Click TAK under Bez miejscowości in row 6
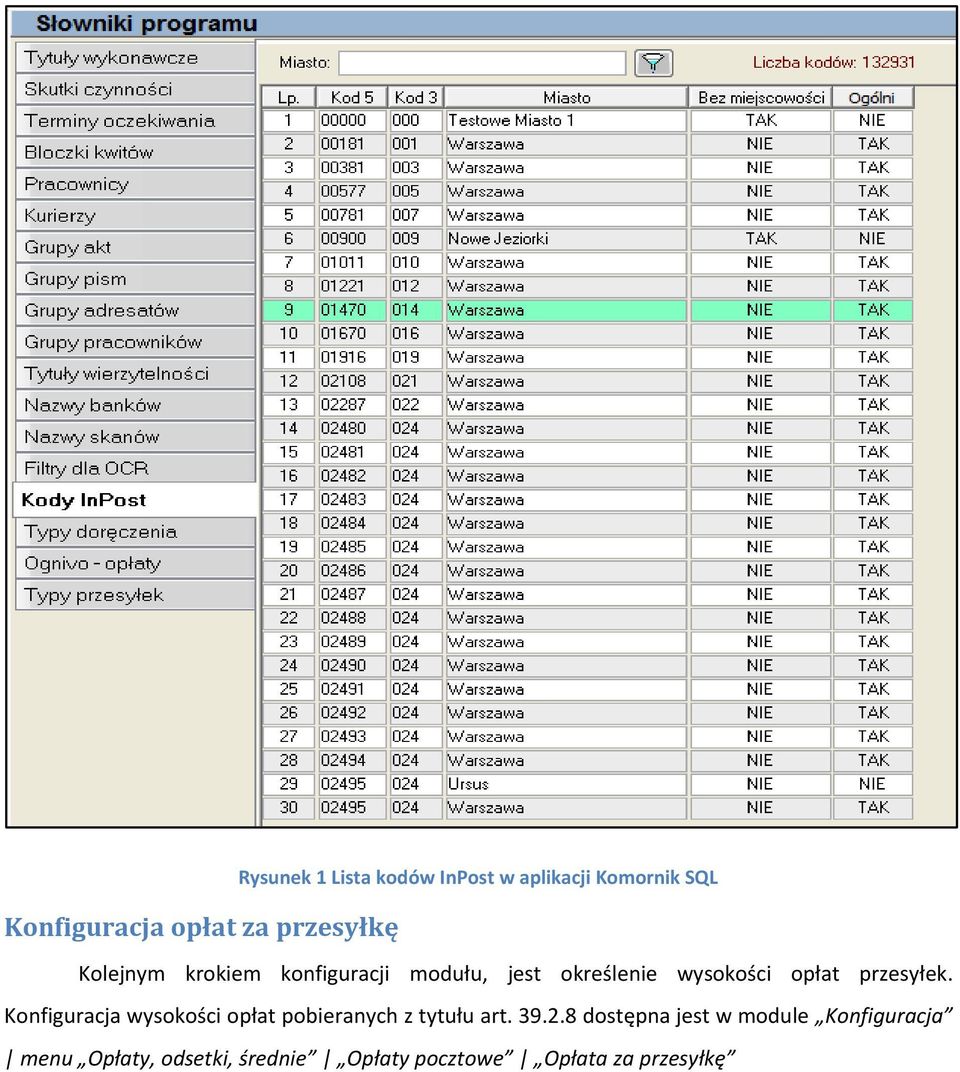Screen dimensions: 960x1072 point(760,239)
